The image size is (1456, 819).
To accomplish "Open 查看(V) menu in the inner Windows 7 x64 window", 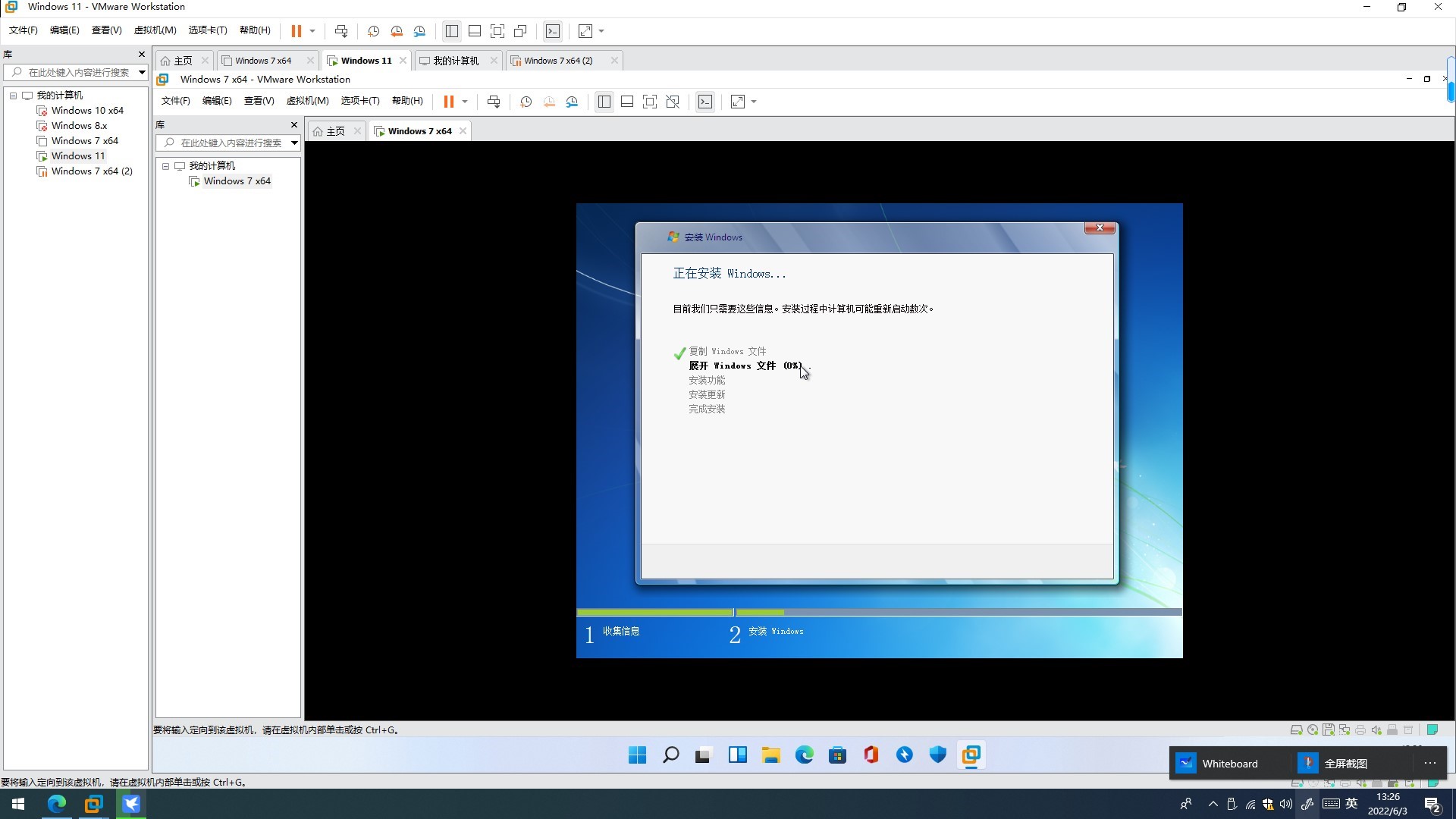I will pyautogui.click(x=259, y=101).
